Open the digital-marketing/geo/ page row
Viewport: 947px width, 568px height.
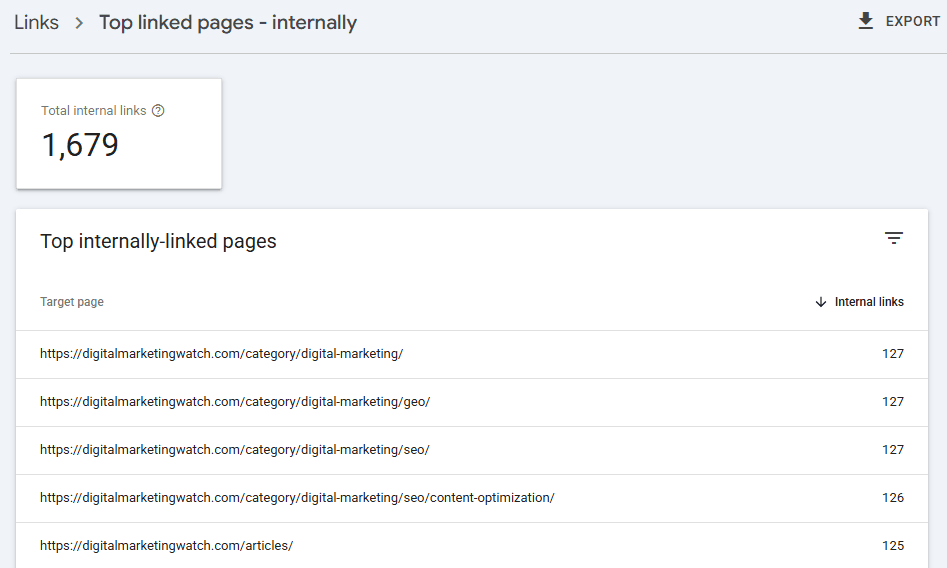(x=472, y=402)
